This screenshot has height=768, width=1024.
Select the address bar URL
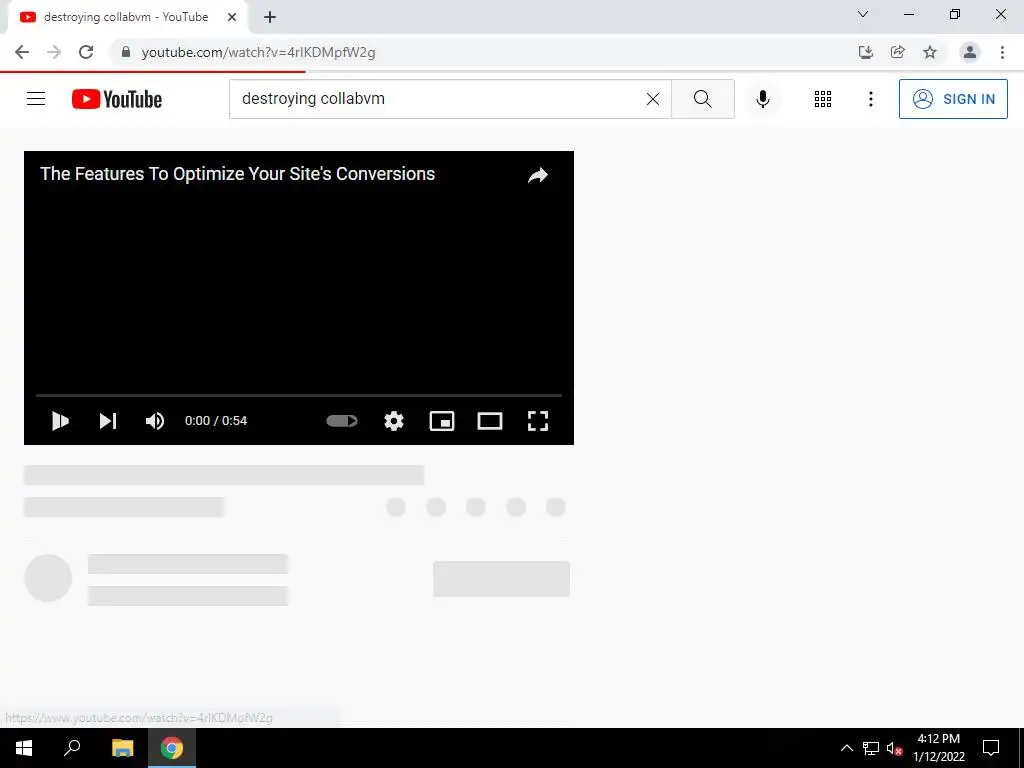[258, 52]
